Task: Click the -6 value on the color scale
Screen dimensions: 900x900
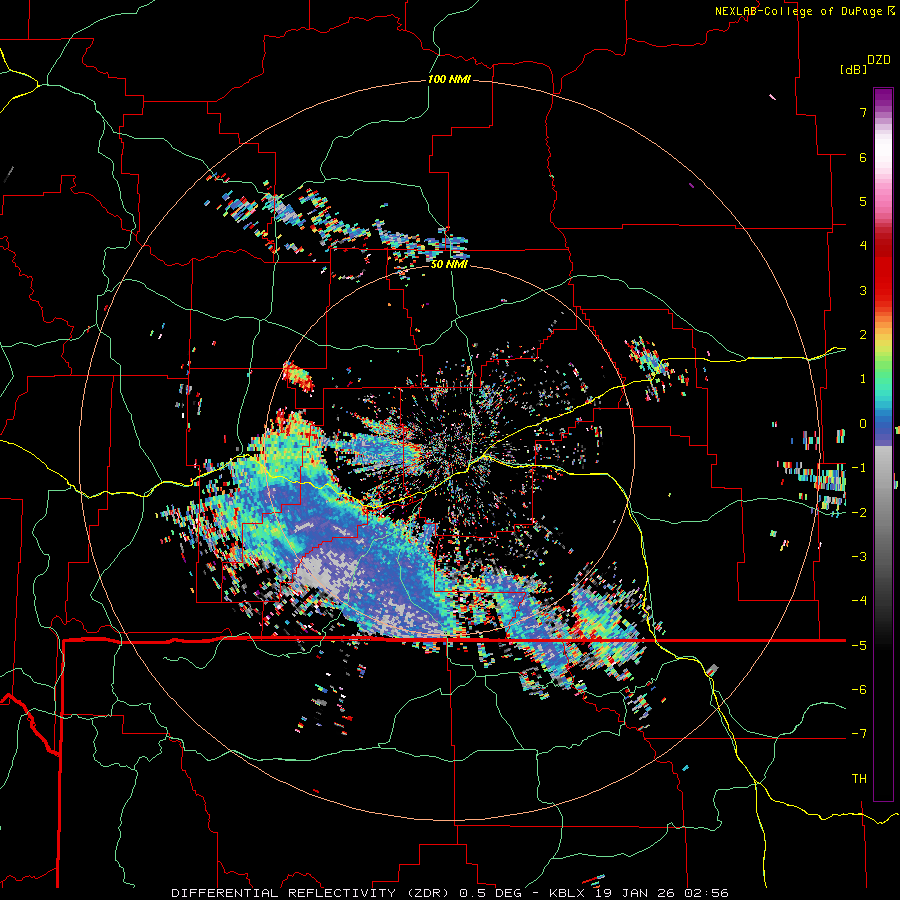Action: (859, 689)
